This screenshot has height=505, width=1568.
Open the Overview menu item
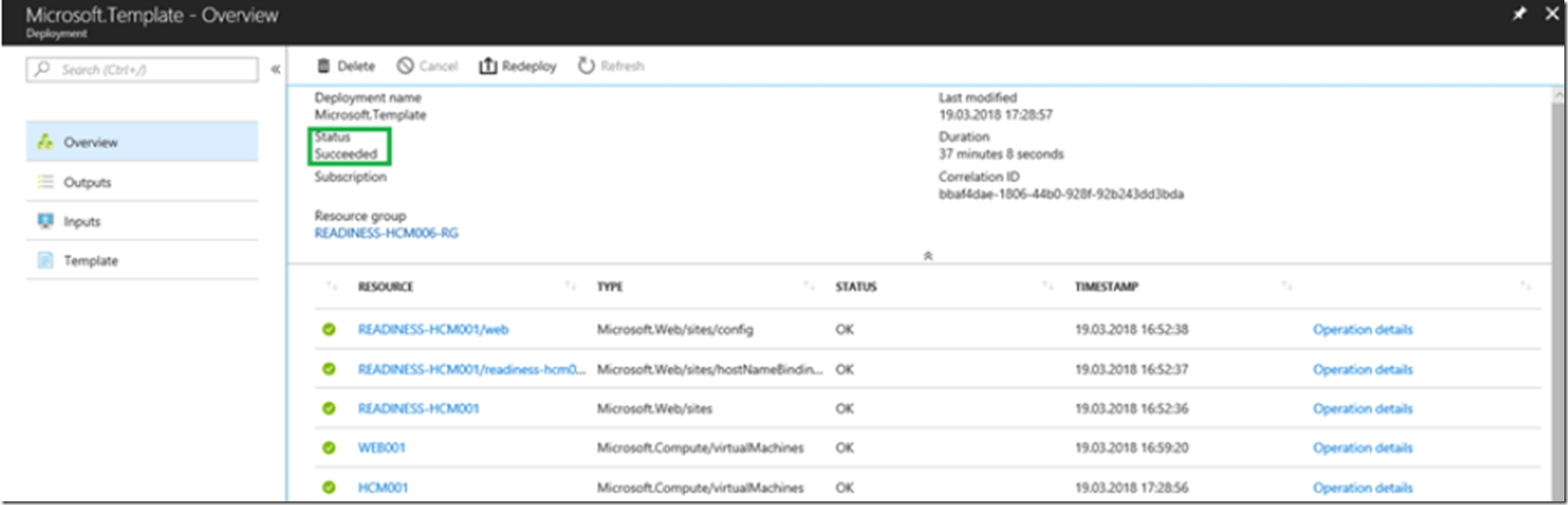click(x=142, y=142)
